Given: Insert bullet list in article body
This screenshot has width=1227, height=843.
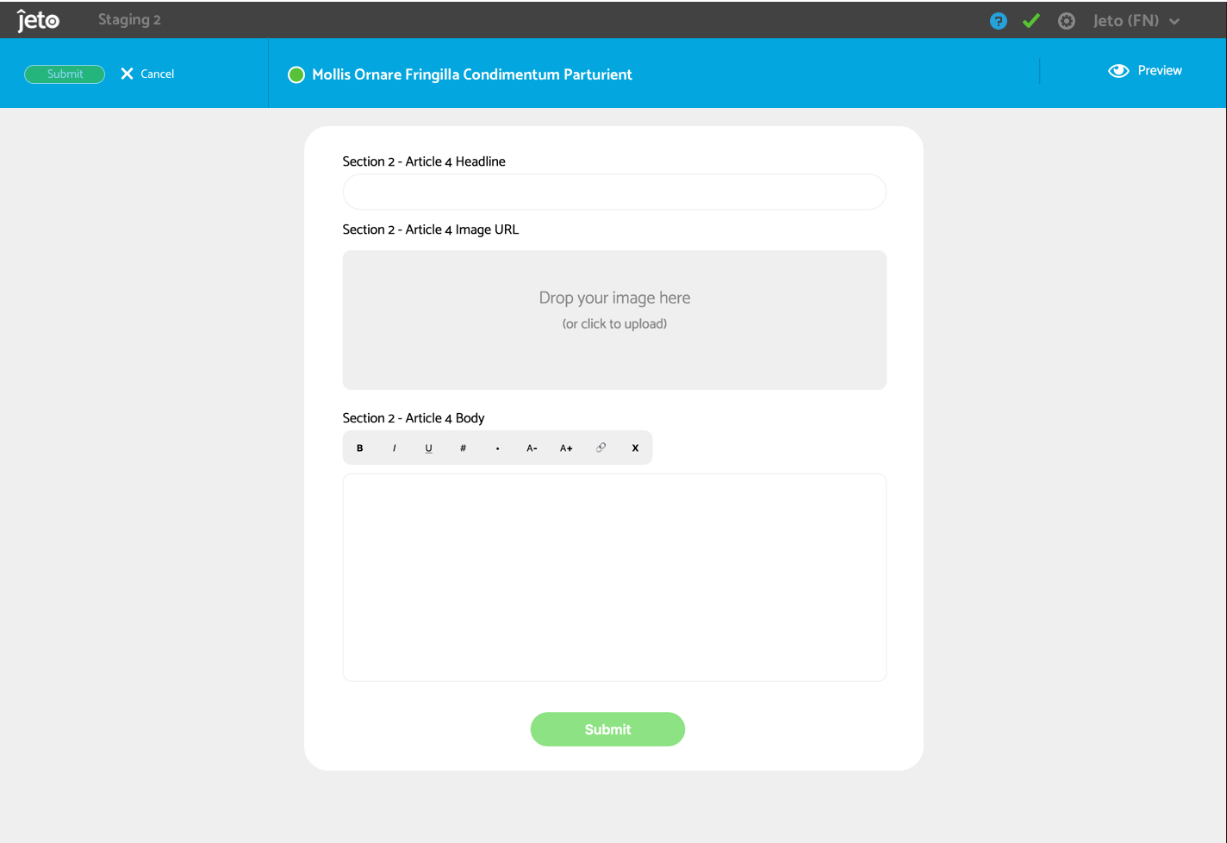Looking at the screenshot, I should pos(498,448).
